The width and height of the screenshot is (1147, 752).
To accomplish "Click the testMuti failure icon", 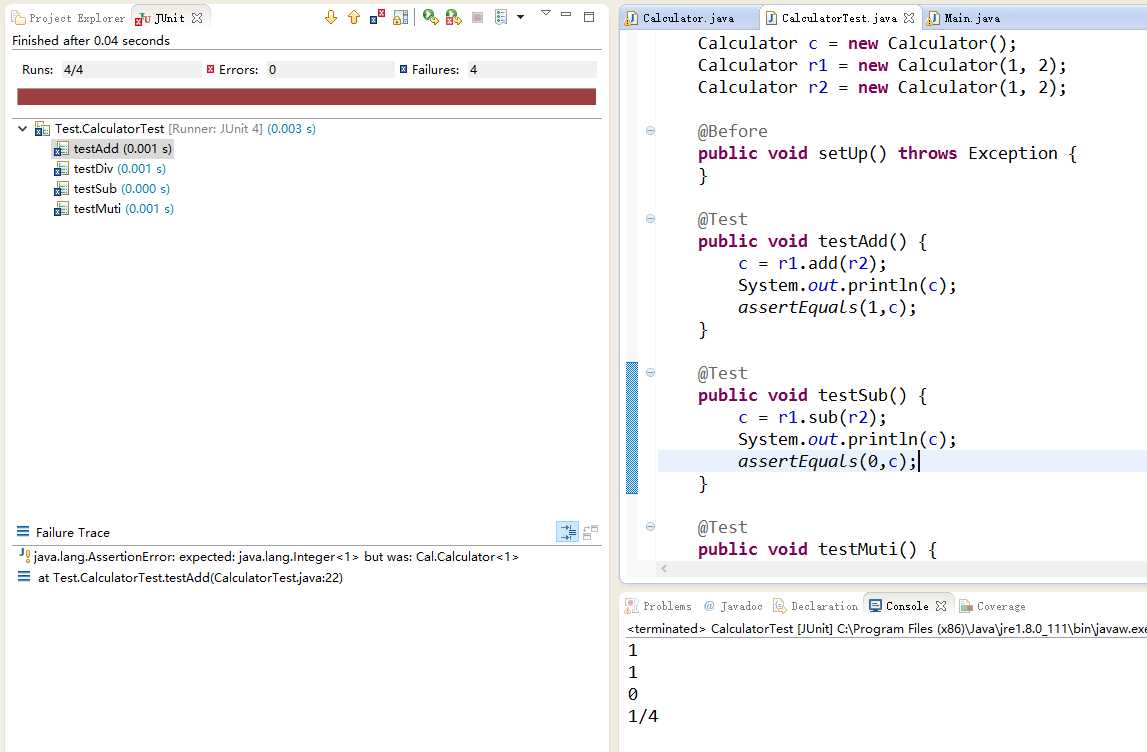I will [x=61, y=209].
